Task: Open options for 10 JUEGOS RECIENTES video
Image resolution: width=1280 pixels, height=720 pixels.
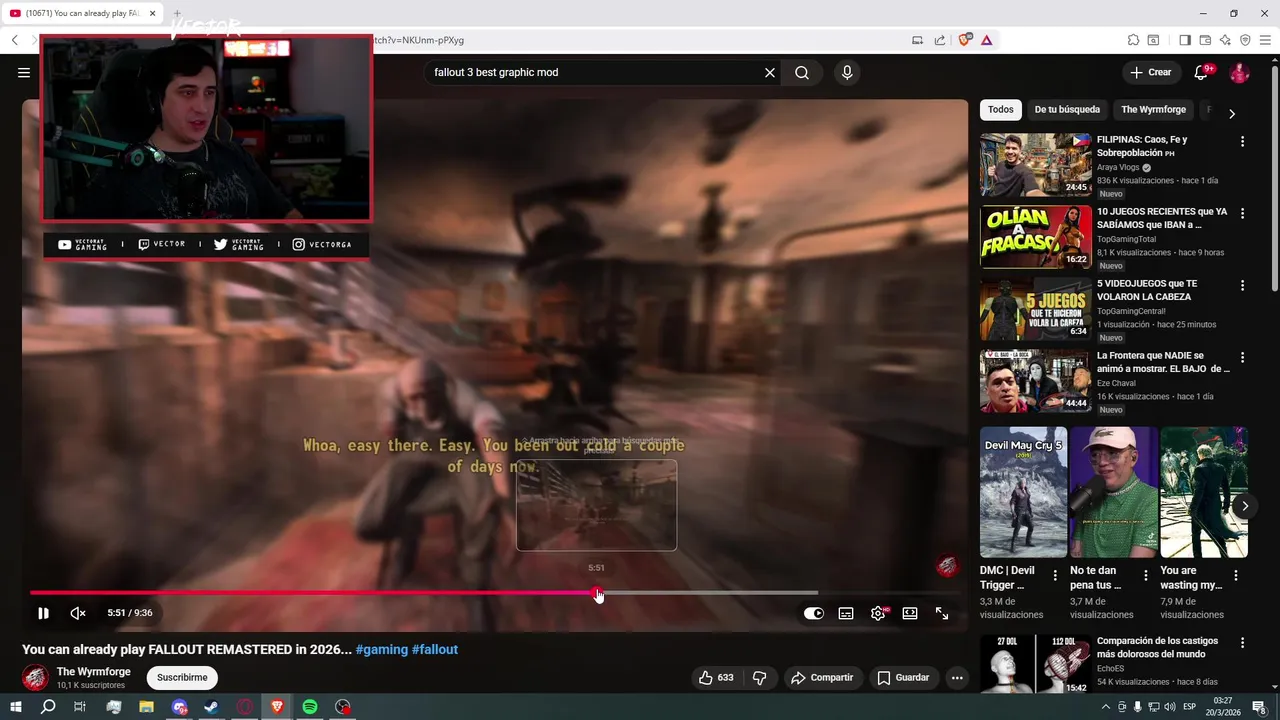Action: tap(1243, 213)
